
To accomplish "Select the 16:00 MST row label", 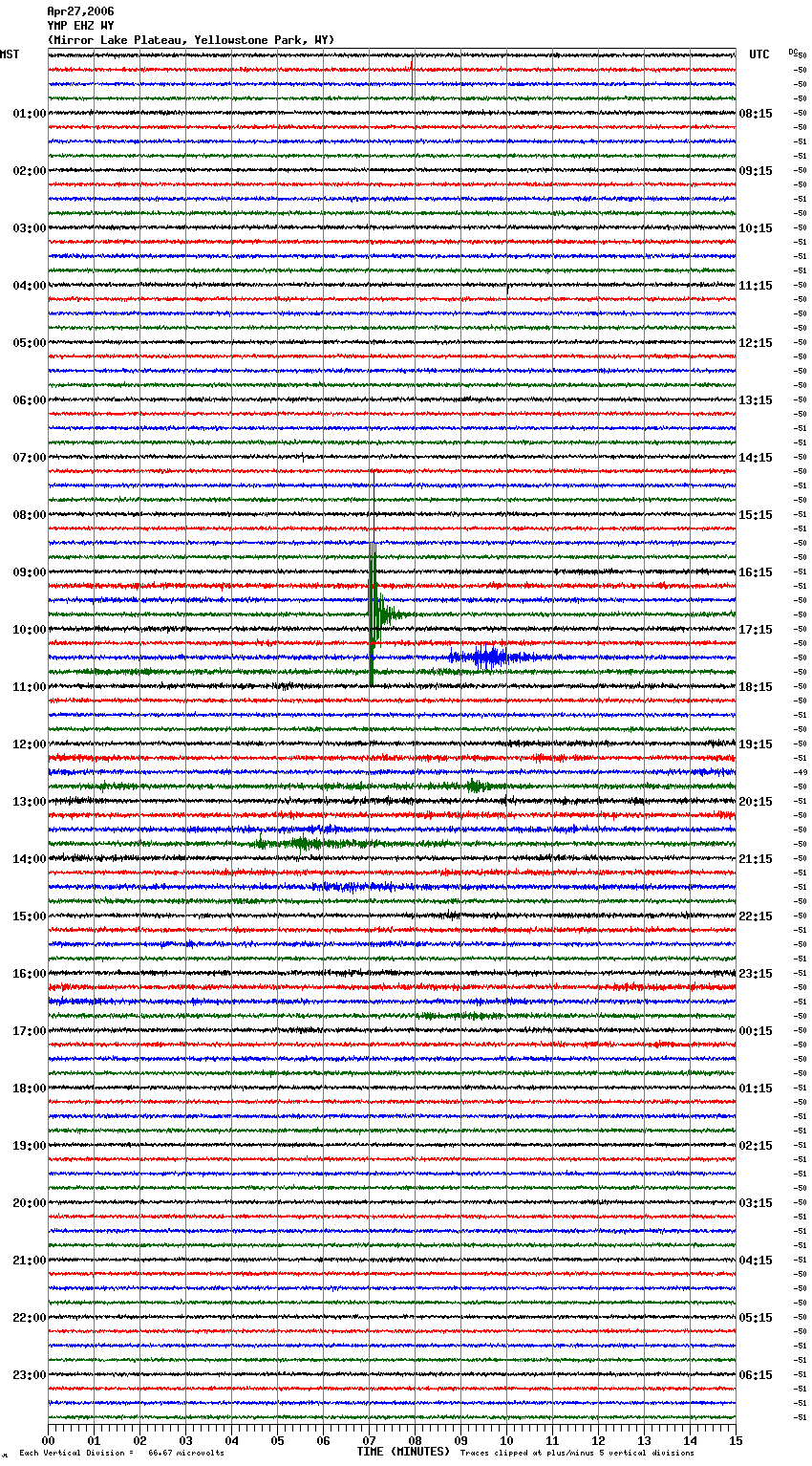I will coord(30,974).
